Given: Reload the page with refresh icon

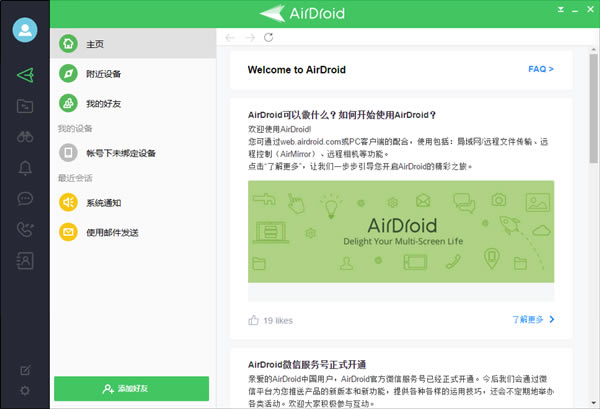Looking at the screenshot, I should (269, 37).
